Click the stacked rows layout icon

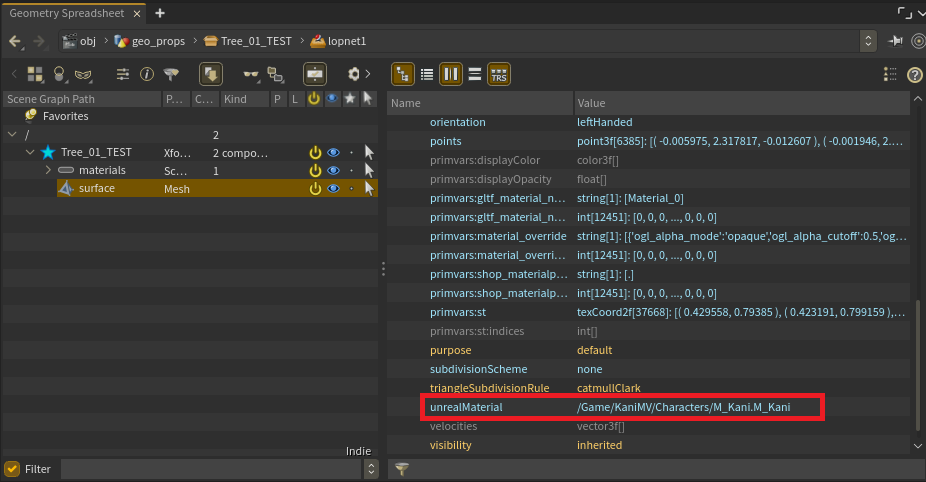(475, 74)
